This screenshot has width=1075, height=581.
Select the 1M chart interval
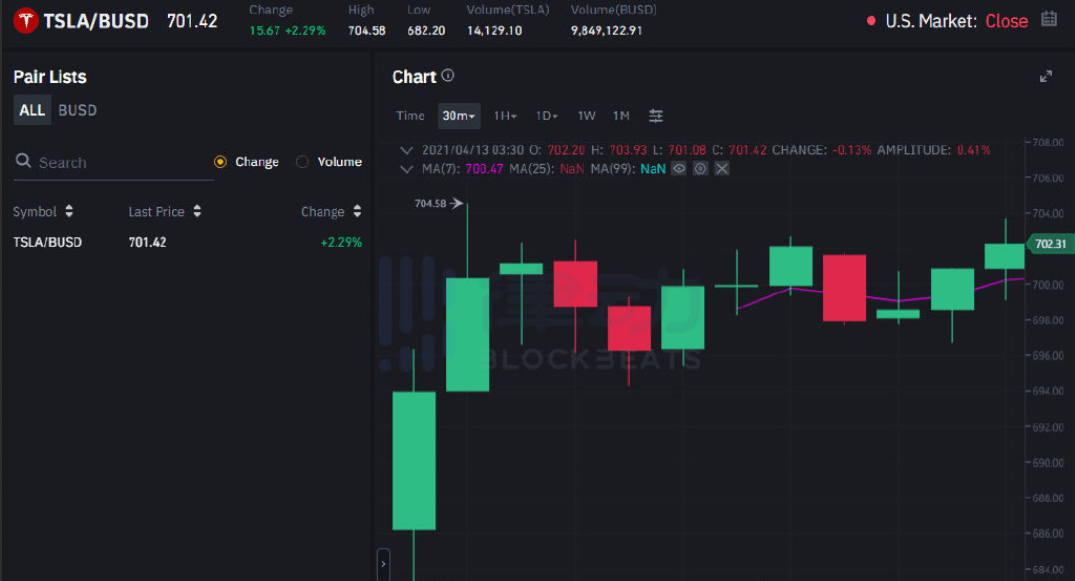point(621,116)
